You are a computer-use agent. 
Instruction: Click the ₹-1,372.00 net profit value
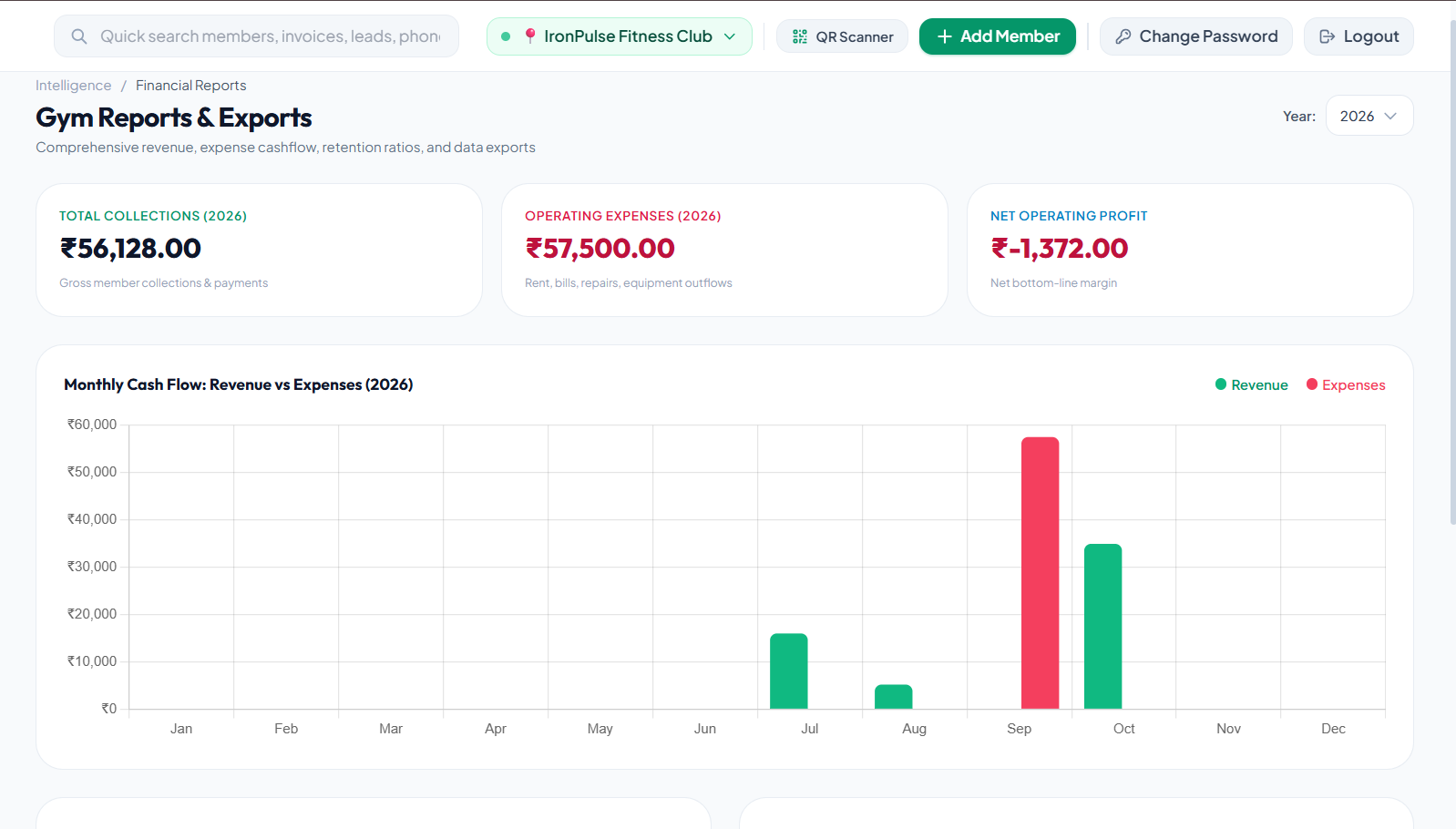pyautogui.click(x=1060, y=248)
